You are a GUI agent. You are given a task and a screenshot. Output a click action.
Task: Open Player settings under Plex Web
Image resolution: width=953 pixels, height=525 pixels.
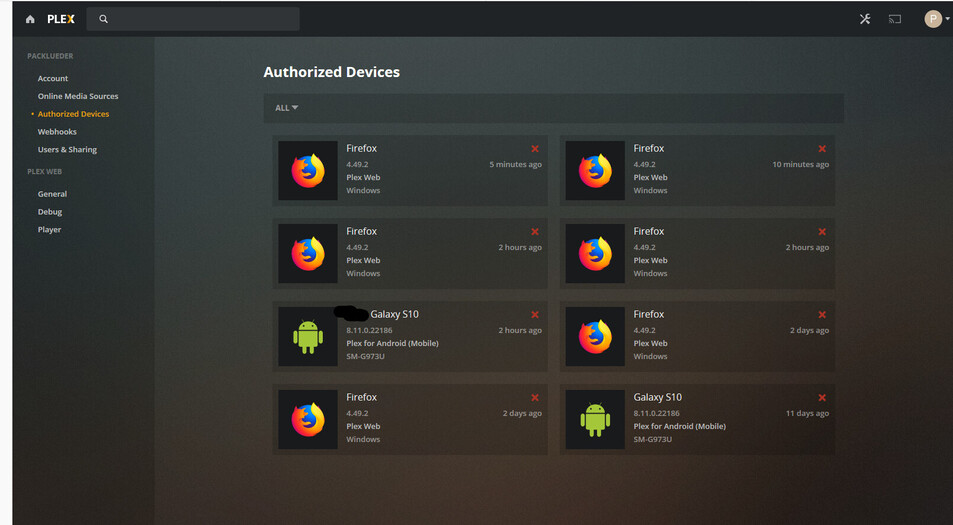click(49, 230)
